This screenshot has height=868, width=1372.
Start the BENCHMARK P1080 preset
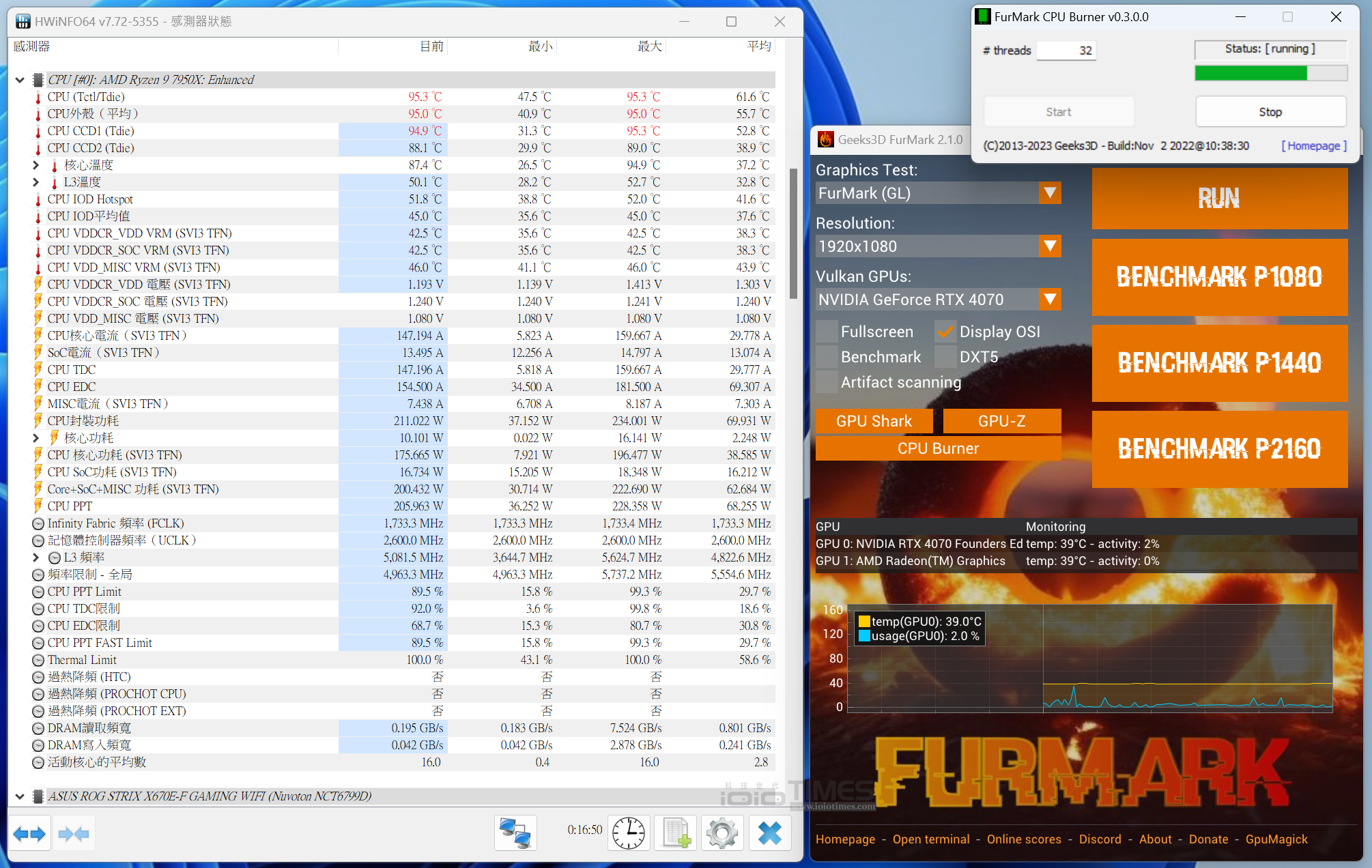tap(1220, 277)
